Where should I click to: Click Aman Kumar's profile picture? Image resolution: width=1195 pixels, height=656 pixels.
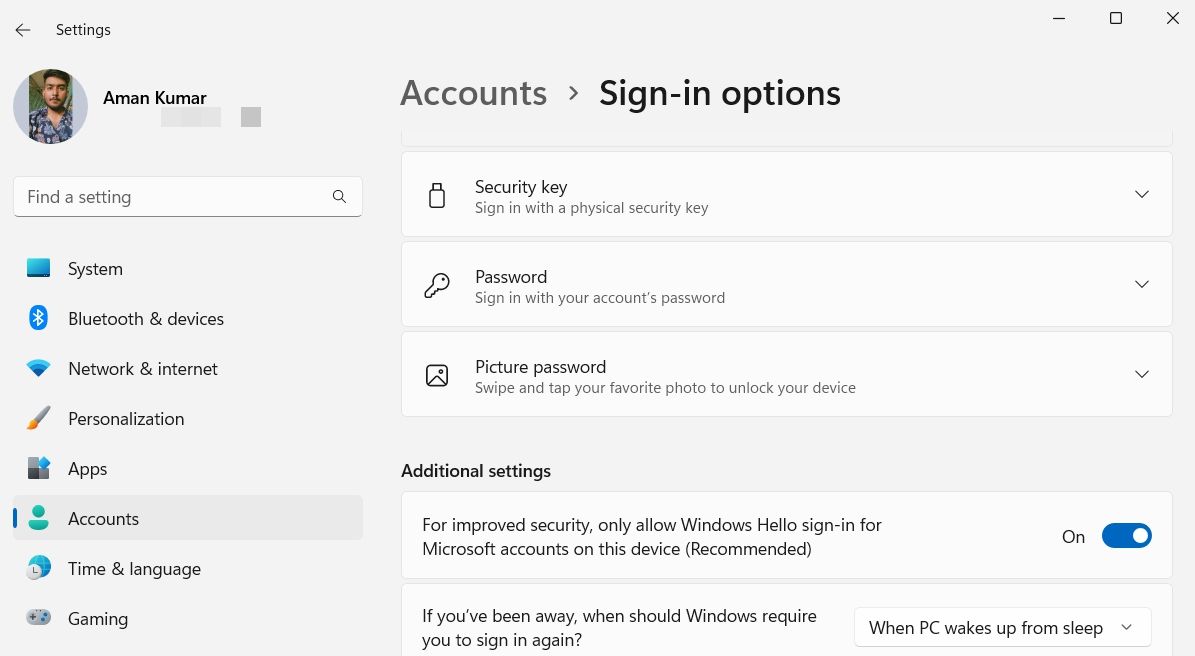click(x=50, y=106)
